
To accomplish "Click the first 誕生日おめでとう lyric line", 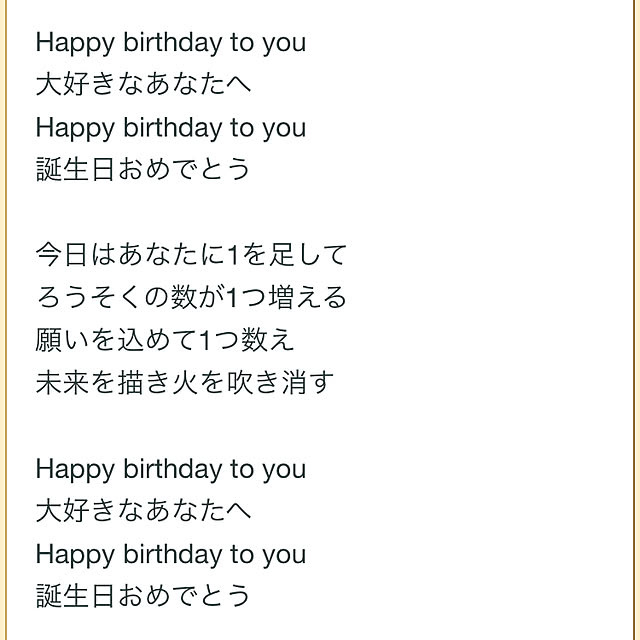I will pyautogui.click(x=143, y=169).
